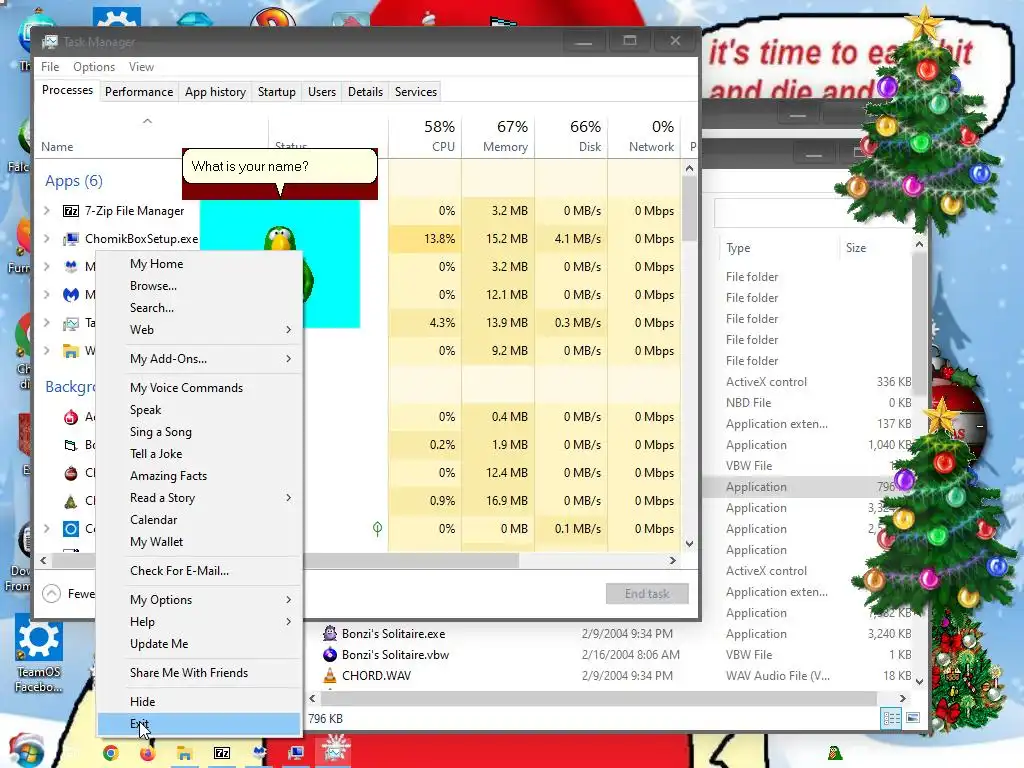
Task: Switch to the Users tab
Action: pyautogui.click(x=322, y=92)
